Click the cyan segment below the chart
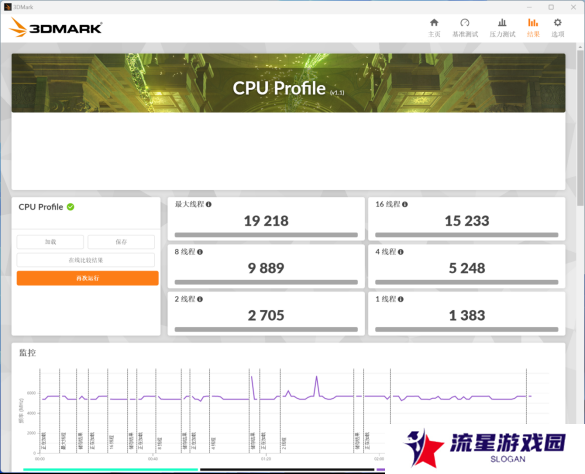Image resolution: width=585 pixels, height=474 pixels. coord(110,470)
